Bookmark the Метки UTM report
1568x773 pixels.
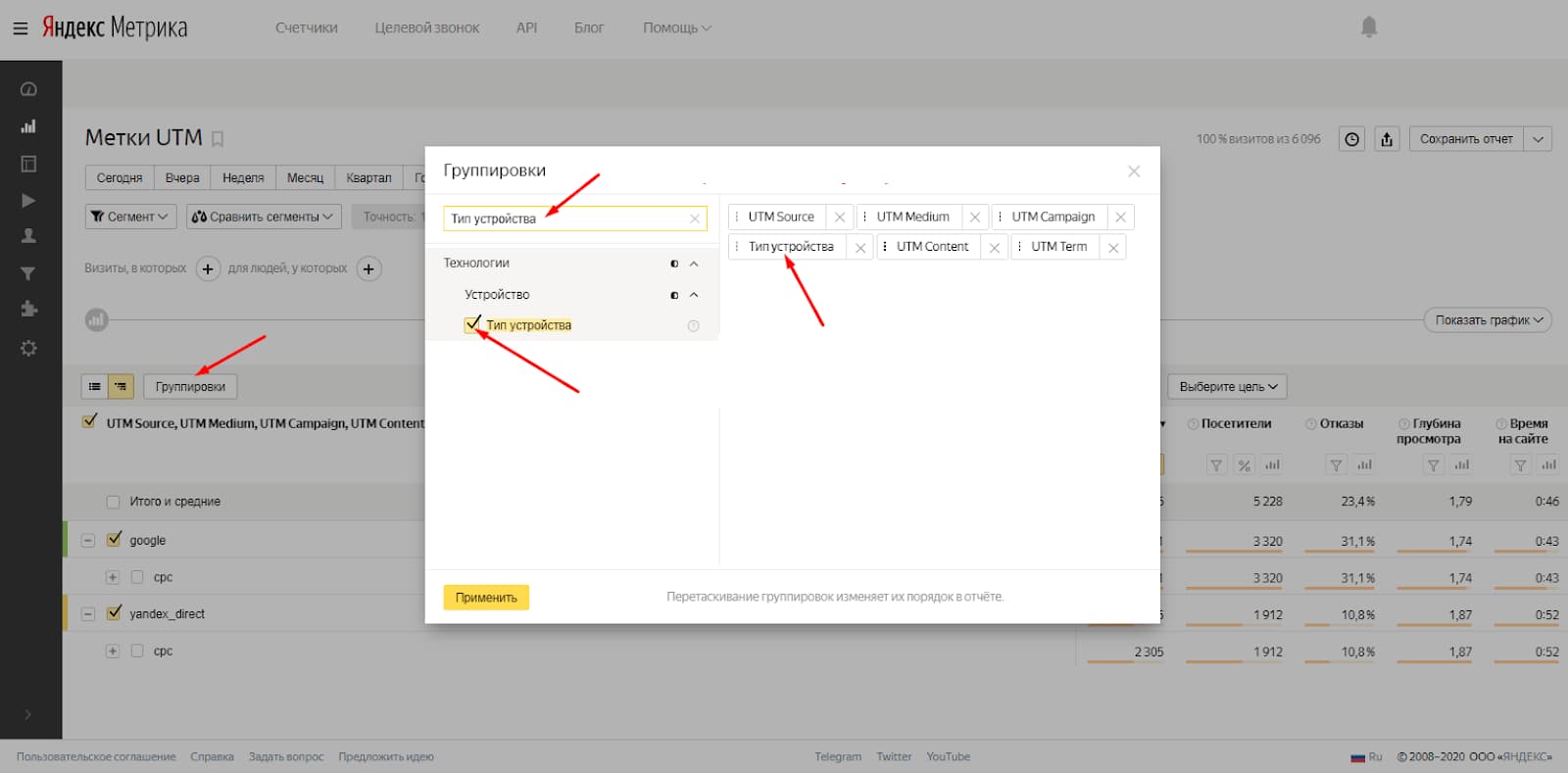click(218, 139)
